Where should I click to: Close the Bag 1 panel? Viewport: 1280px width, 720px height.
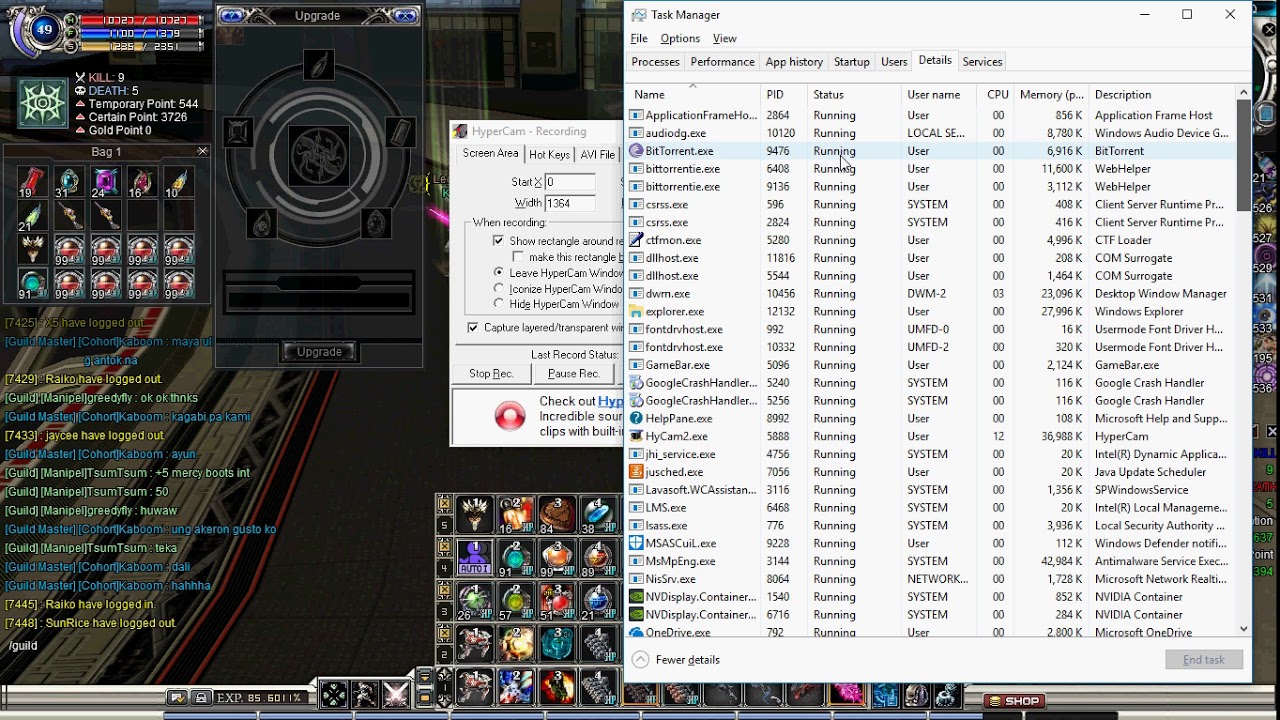(x=202, y=151)
